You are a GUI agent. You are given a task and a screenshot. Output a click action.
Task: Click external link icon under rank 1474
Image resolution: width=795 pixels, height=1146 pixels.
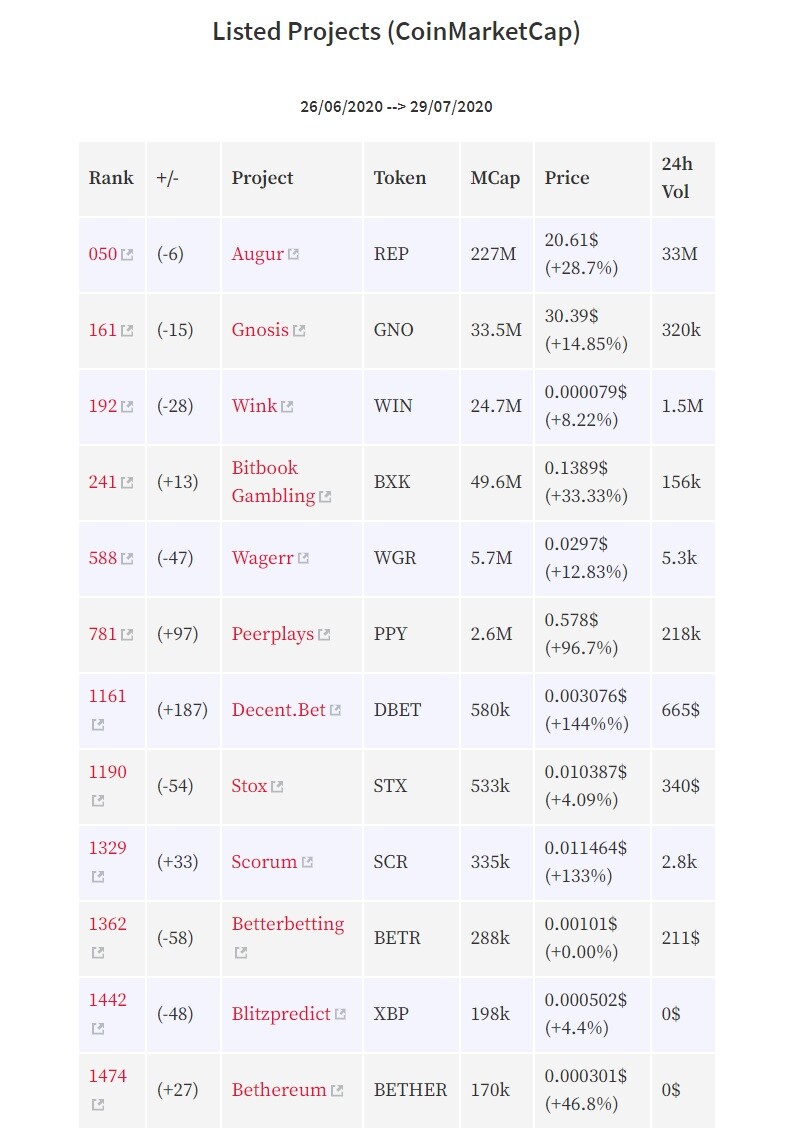click(98, 1104)
